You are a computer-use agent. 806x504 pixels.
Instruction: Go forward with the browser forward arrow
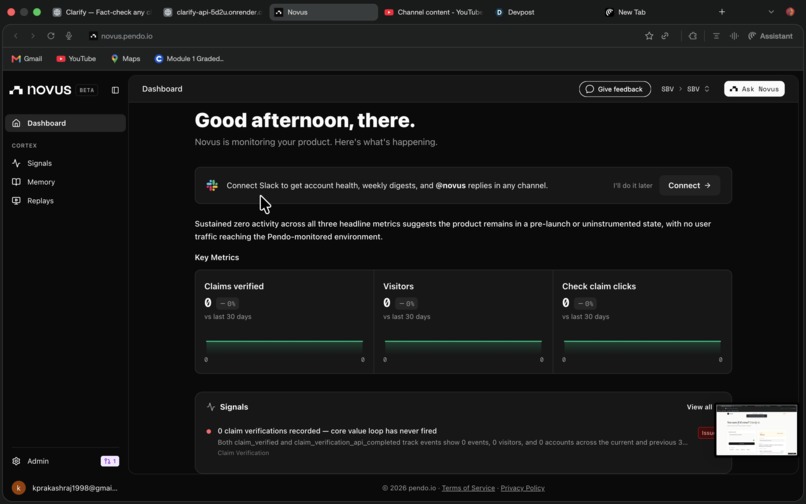(33, 36)
